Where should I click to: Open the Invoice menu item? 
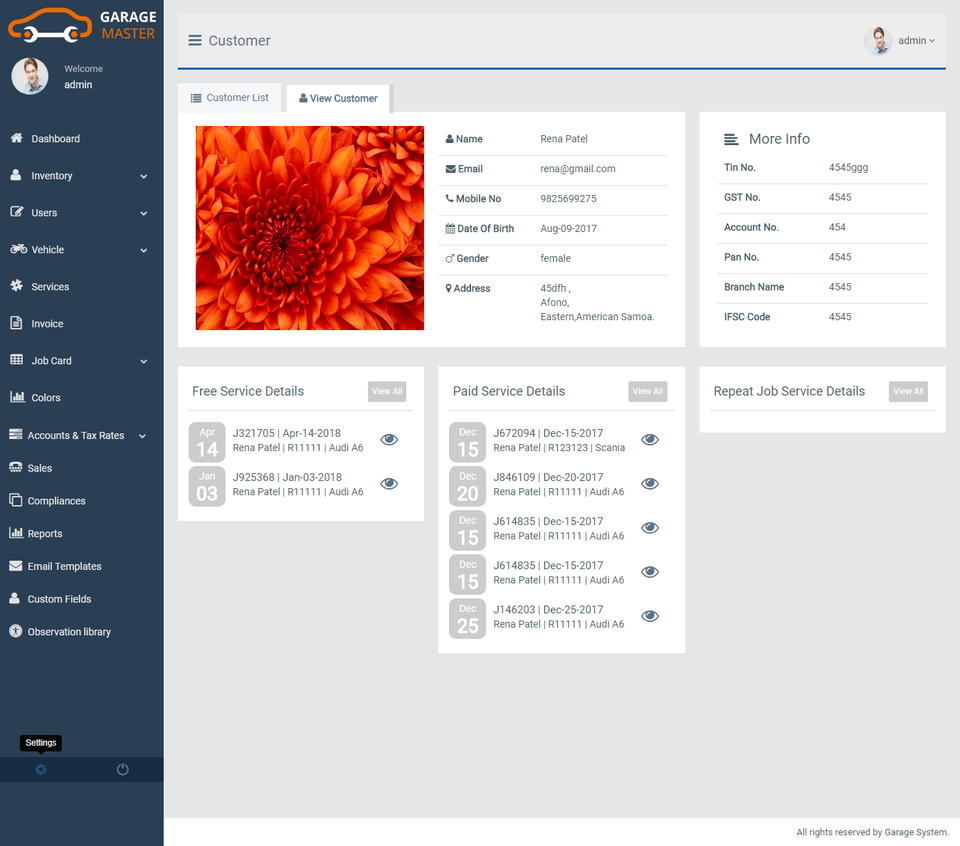click(x=47, y=324)
